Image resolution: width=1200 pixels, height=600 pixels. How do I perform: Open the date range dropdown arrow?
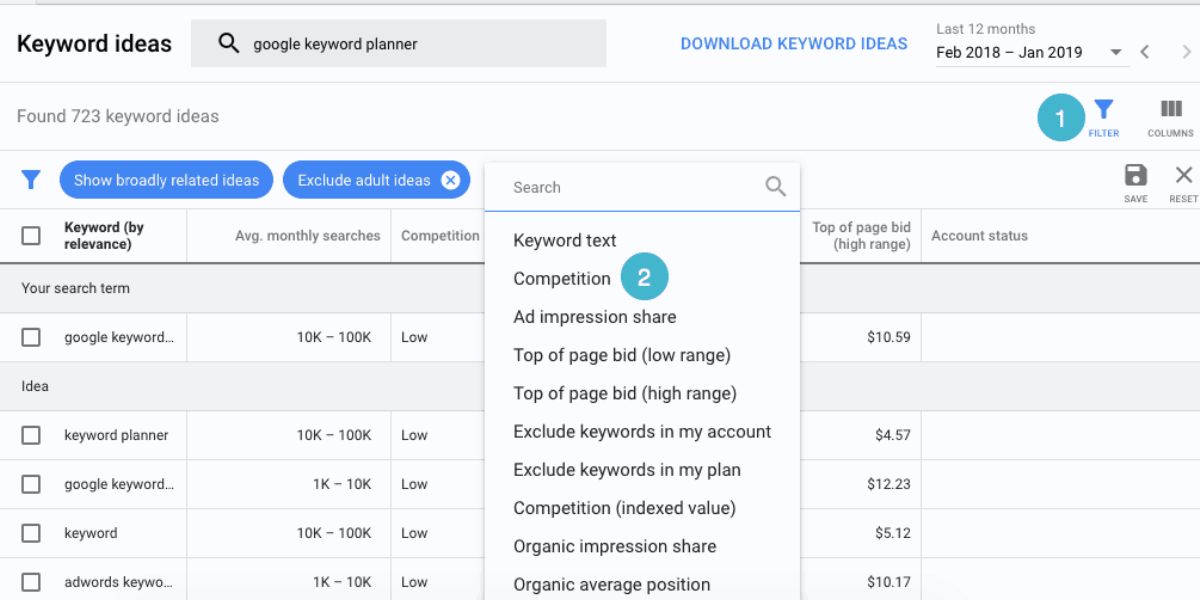(x=1115, y=53)
